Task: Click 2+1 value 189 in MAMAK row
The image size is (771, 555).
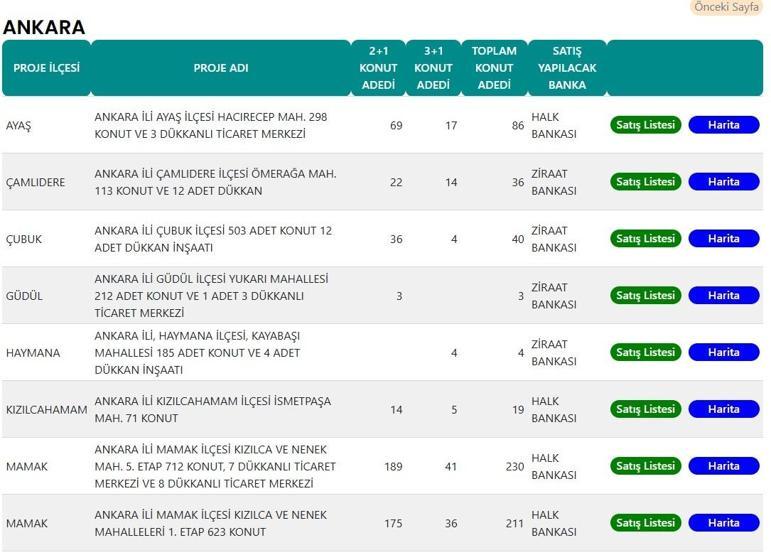Action: pos(393,467)
